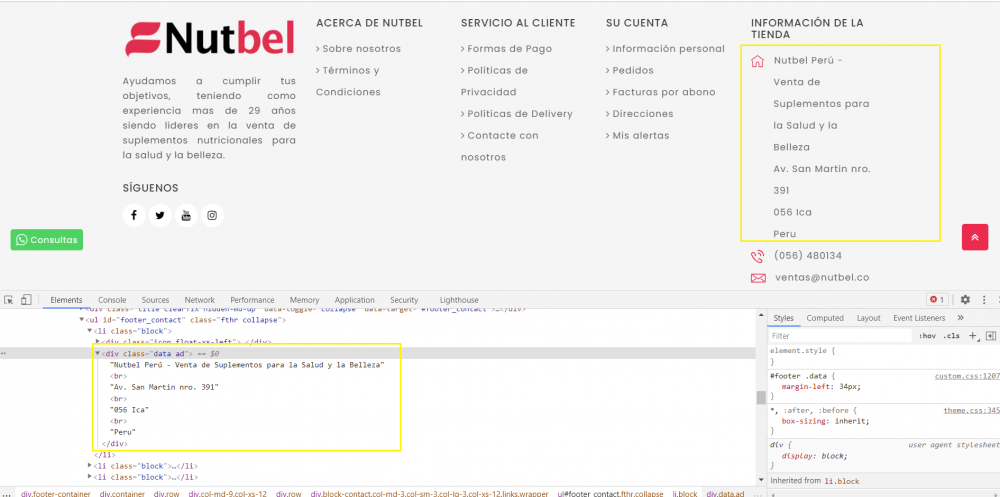This screenshot has width=1000, height=497.
Task: Click the red error count badge
Action: [937, 299]
